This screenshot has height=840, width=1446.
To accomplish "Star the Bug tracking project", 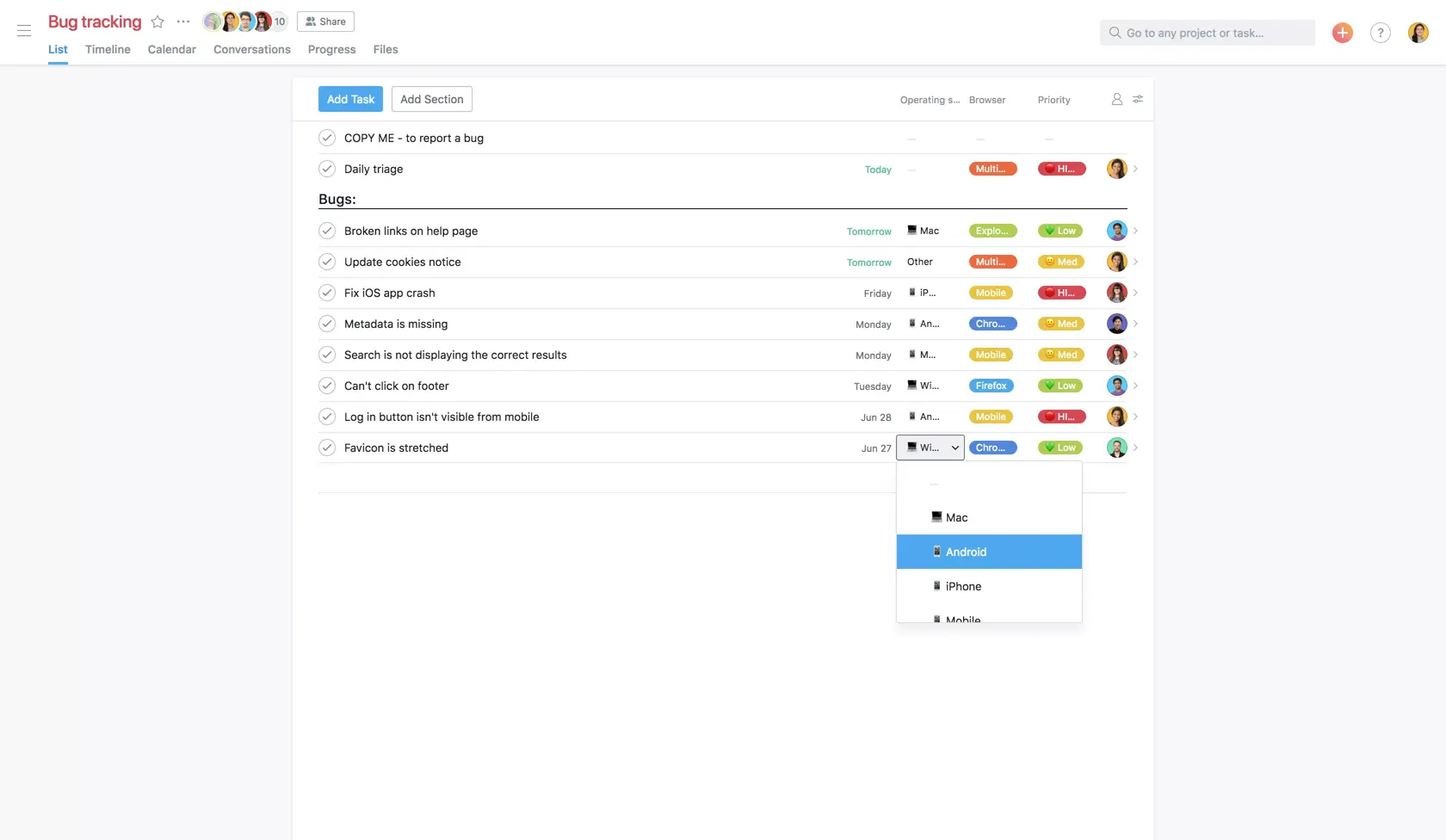I will [158, 22].
